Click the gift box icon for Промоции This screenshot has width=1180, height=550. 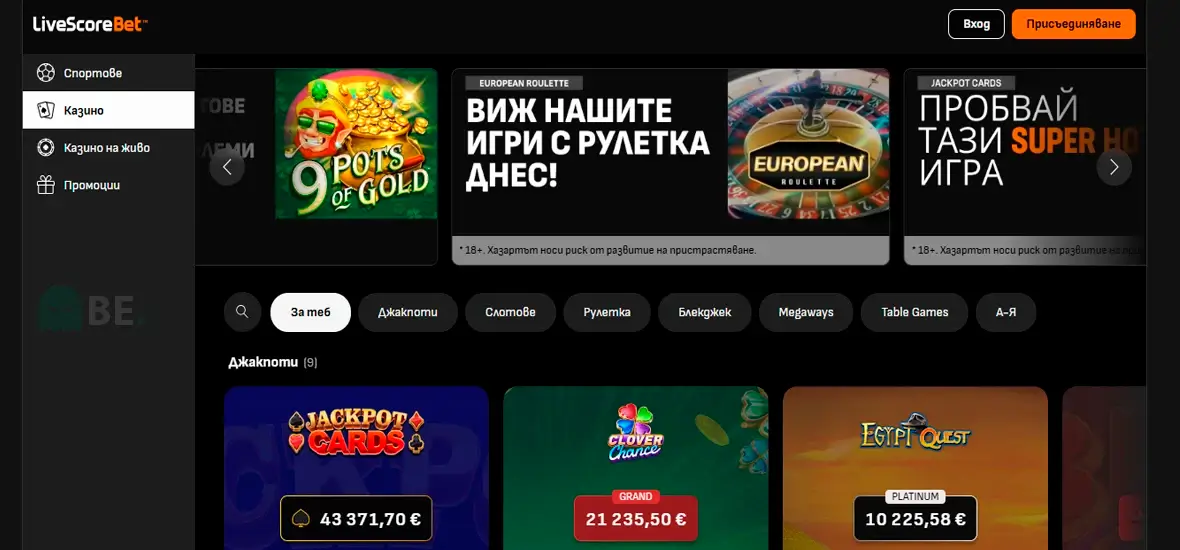tap(46, 184)
